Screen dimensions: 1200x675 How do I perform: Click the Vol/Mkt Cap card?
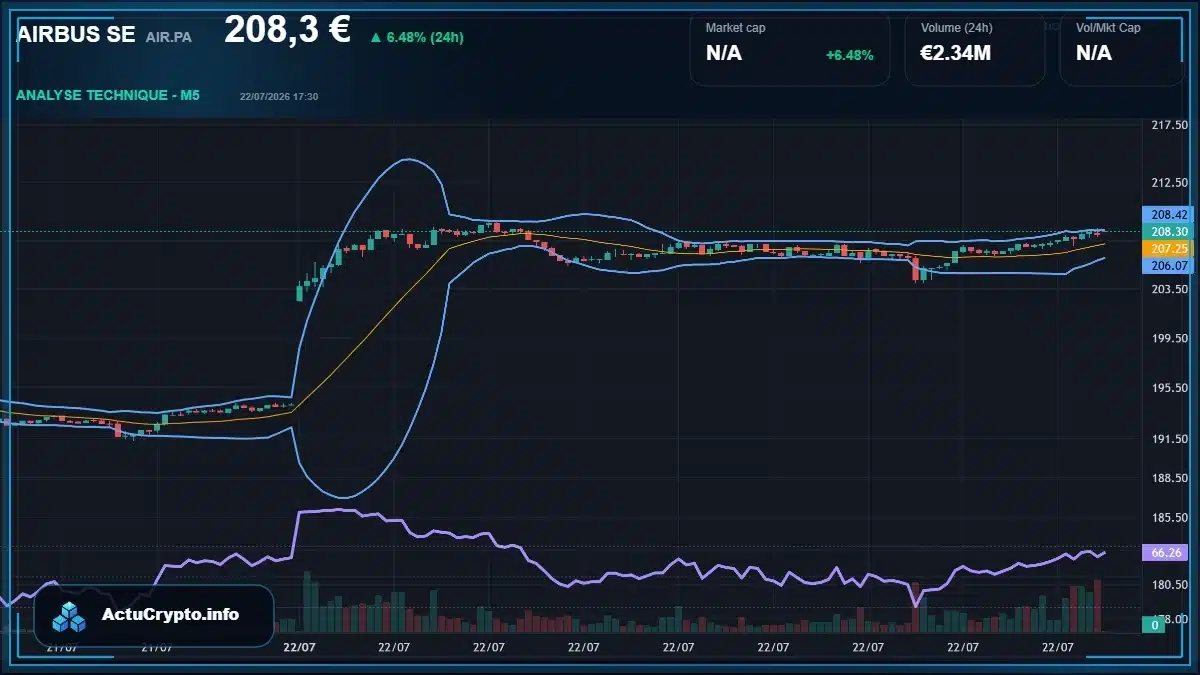point(1121,50)
